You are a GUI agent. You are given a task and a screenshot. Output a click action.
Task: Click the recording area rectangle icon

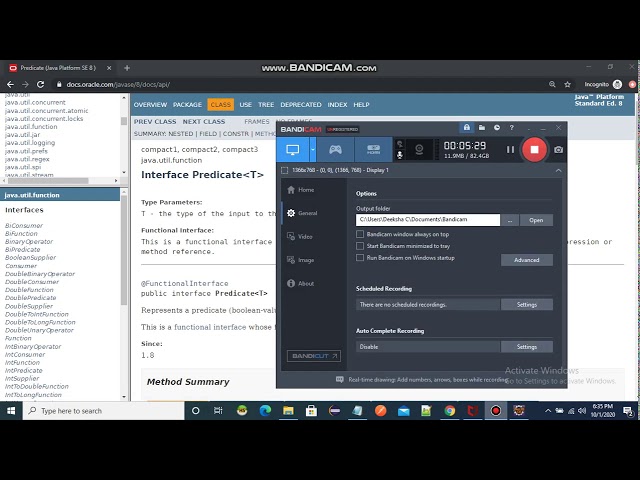tap(284, 170)
